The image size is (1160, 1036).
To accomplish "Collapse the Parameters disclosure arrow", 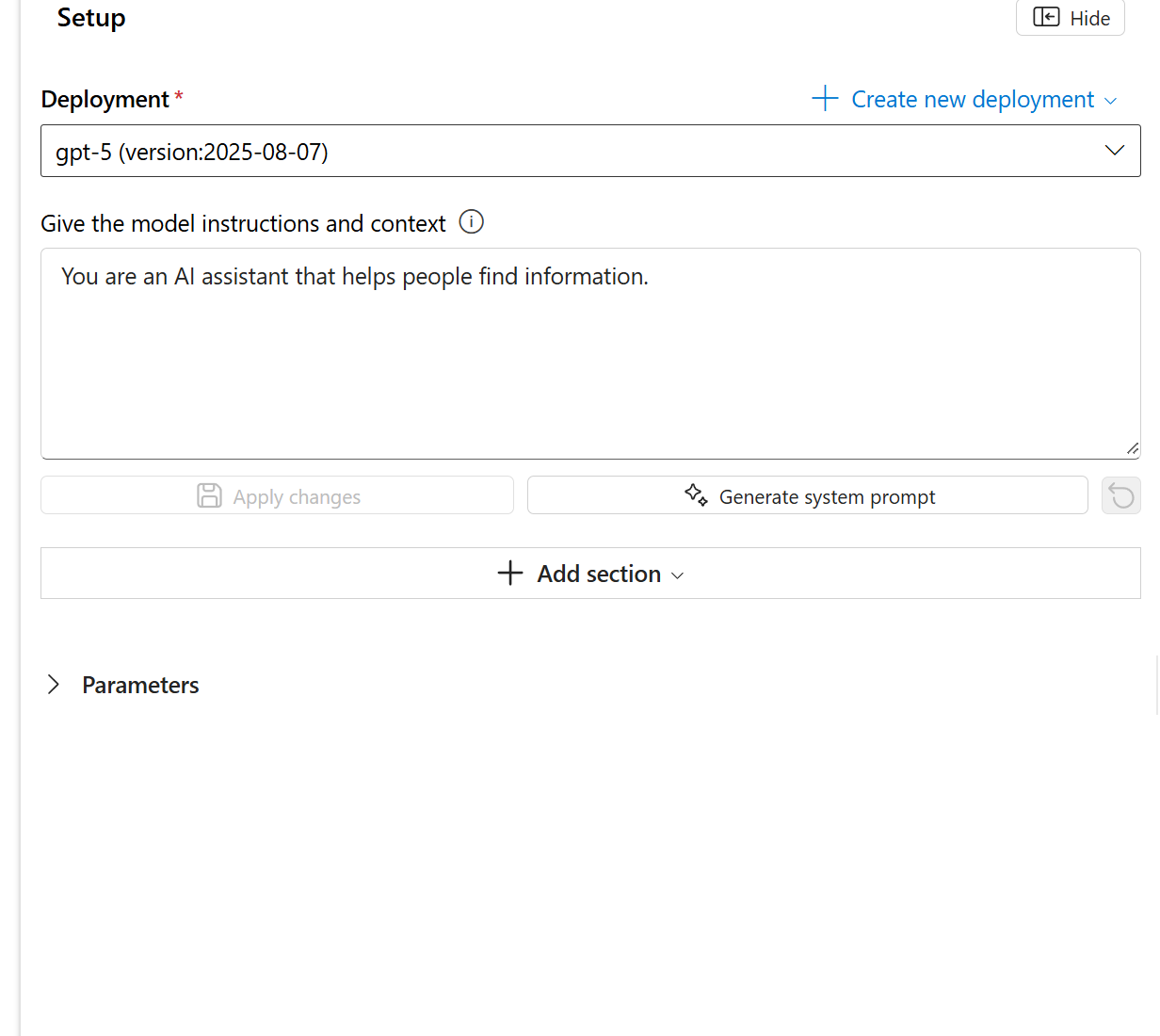I will pyautogui.click(x=54, y=684).
